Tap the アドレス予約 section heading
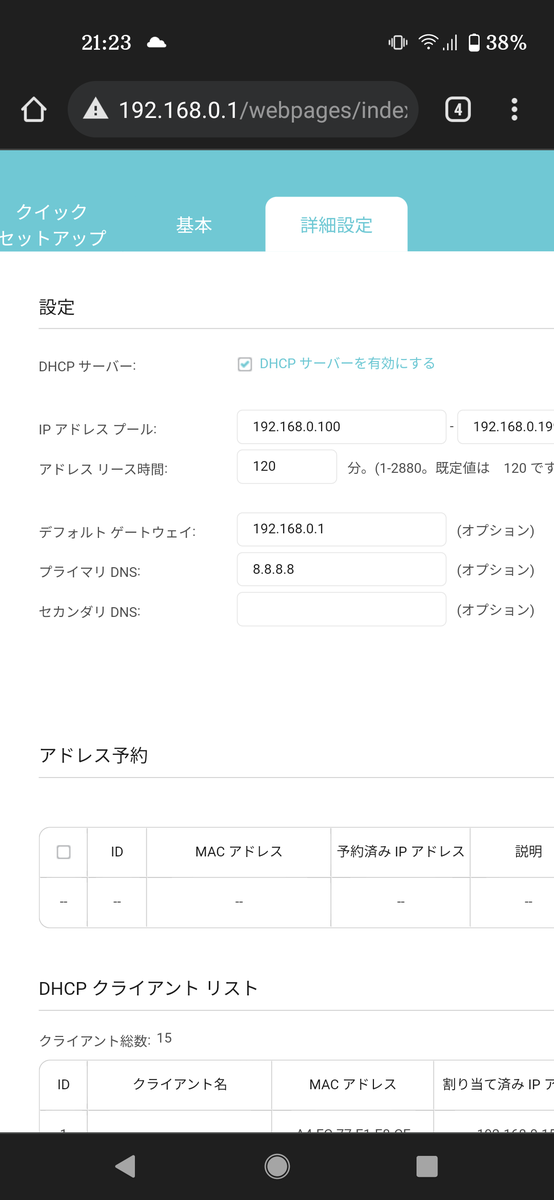The width and height of the screenshot is (554, 1200). (x=93, y=756)
